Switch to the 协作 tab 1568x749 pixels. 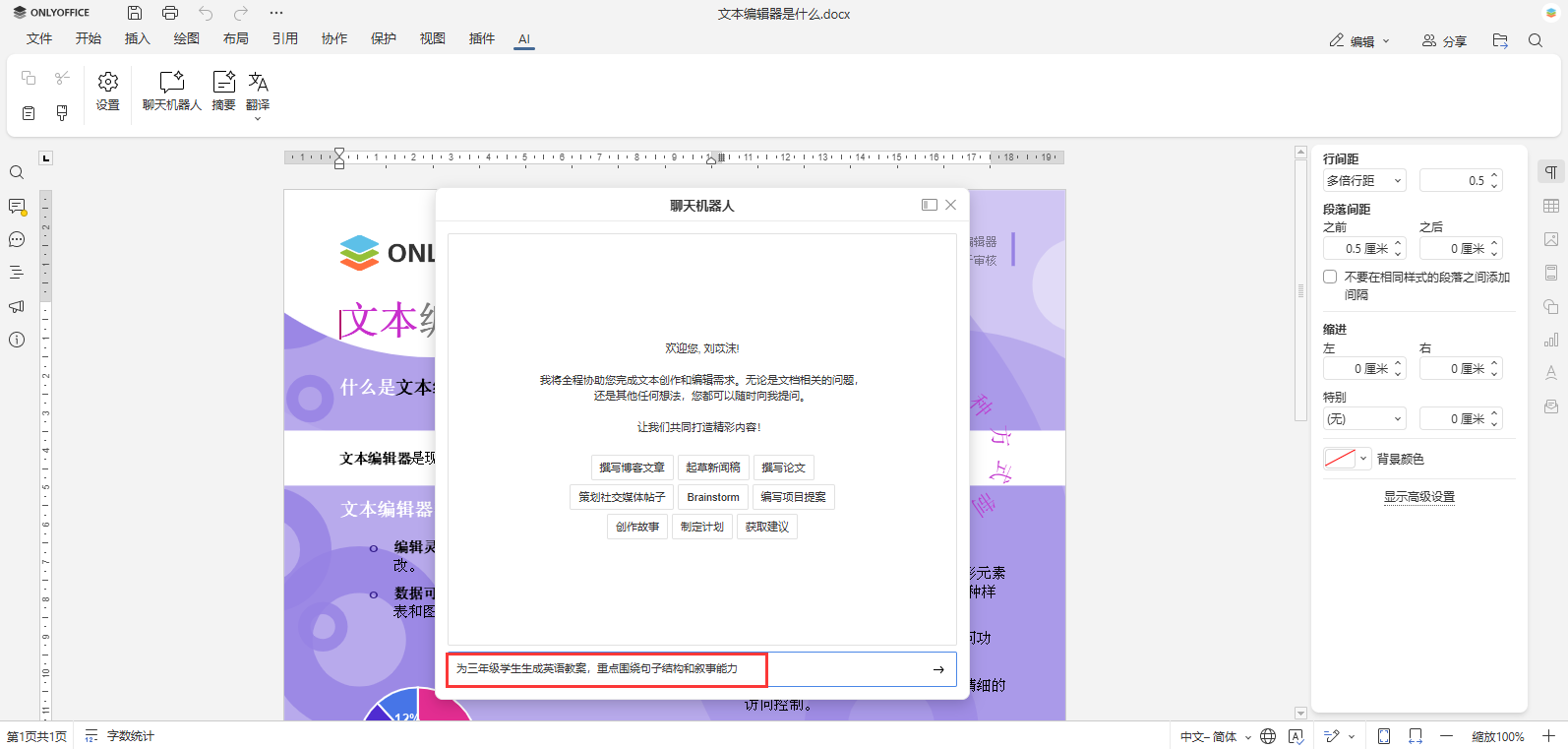[334, 38]
